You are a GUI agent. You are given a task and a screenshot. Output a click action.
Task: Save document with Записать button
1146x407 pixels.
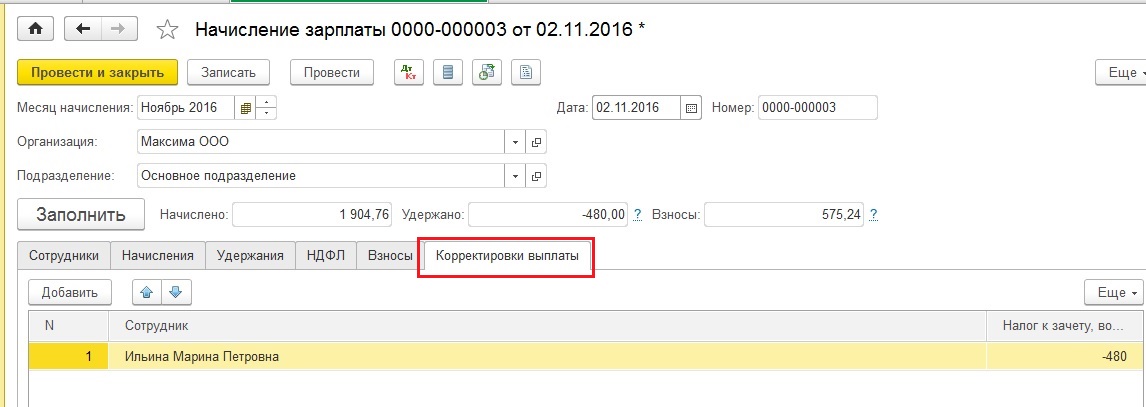click(229, 72)
